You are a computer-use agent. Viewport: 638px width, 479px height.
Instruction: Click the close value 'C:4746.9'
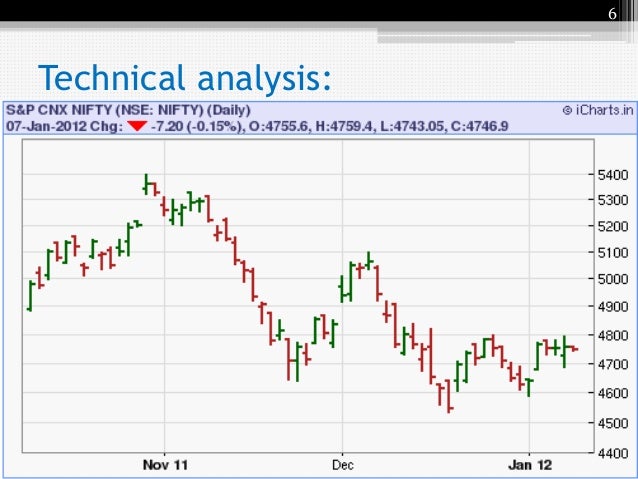coord(479,126)
